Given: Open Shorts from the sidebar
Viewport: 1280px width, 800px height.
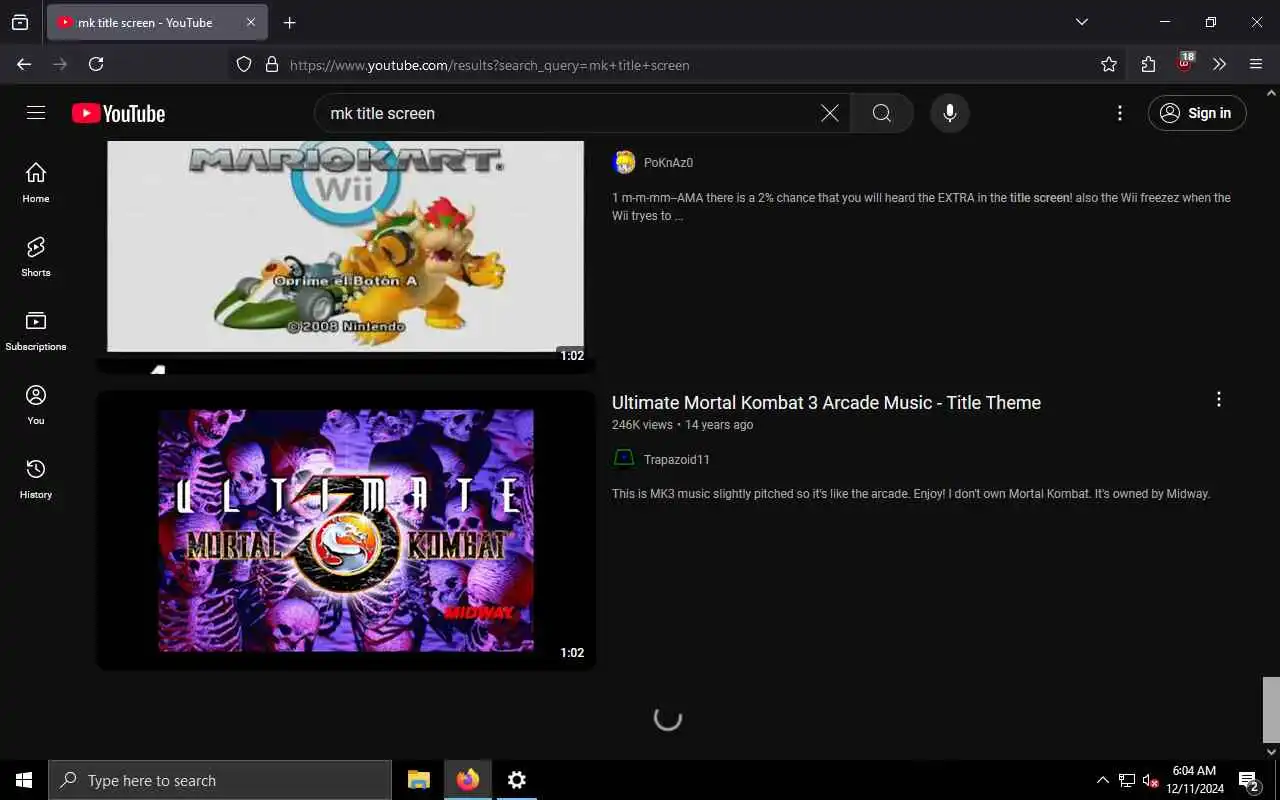Looking at the screenshot, I should click(36, 257).
